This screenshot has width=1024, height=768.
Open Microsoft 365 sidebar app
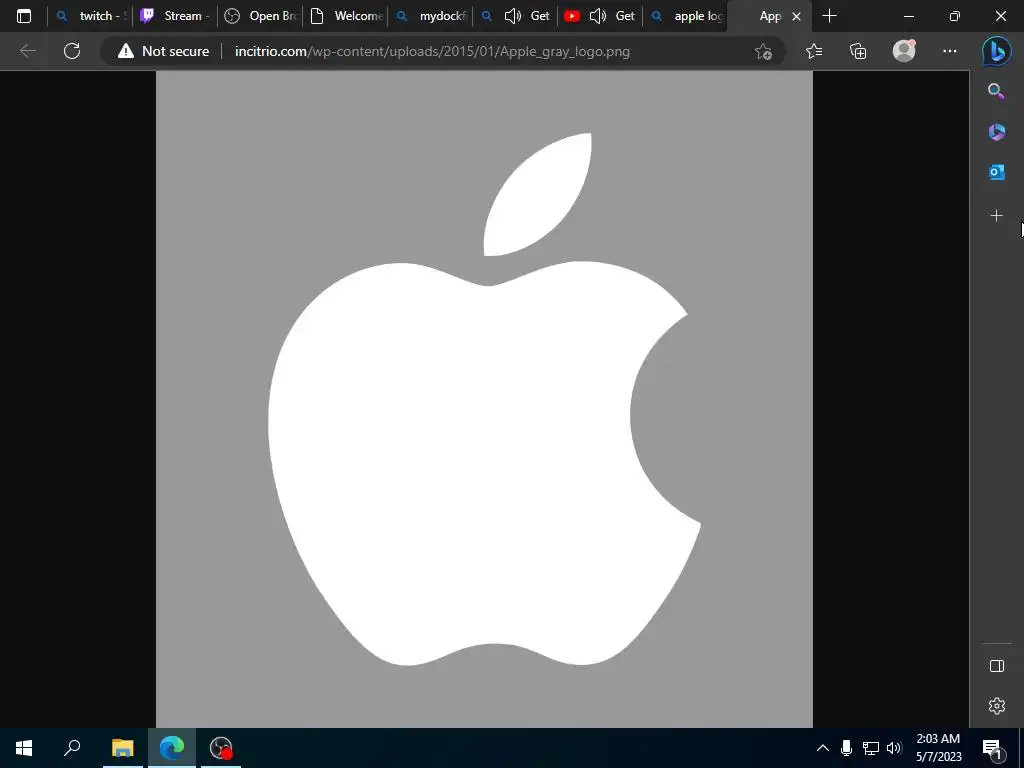click(x=996, y=132)
